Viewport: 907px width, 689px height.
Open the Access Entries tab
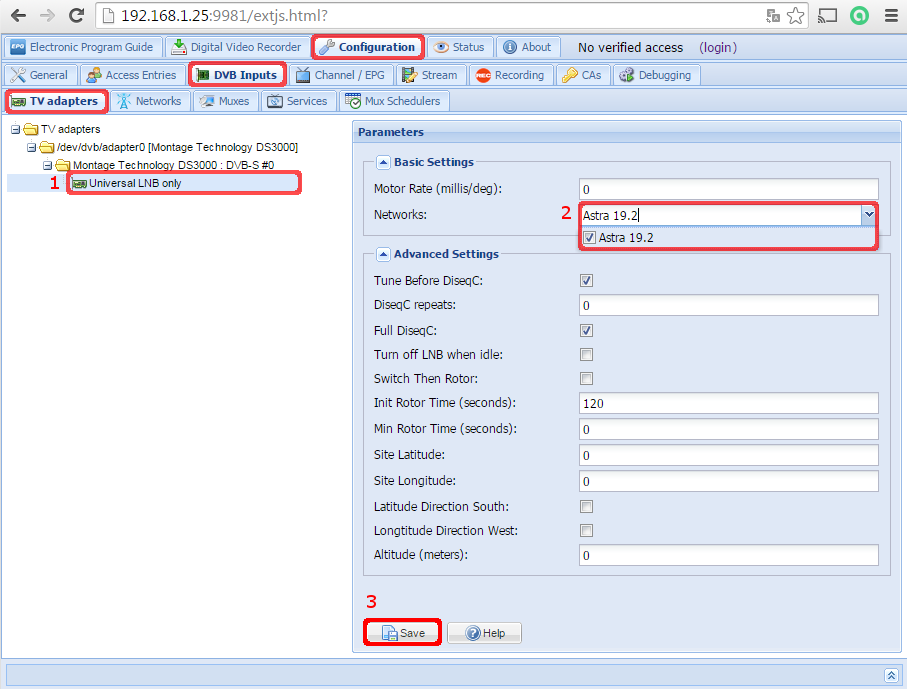pos(132,75)
